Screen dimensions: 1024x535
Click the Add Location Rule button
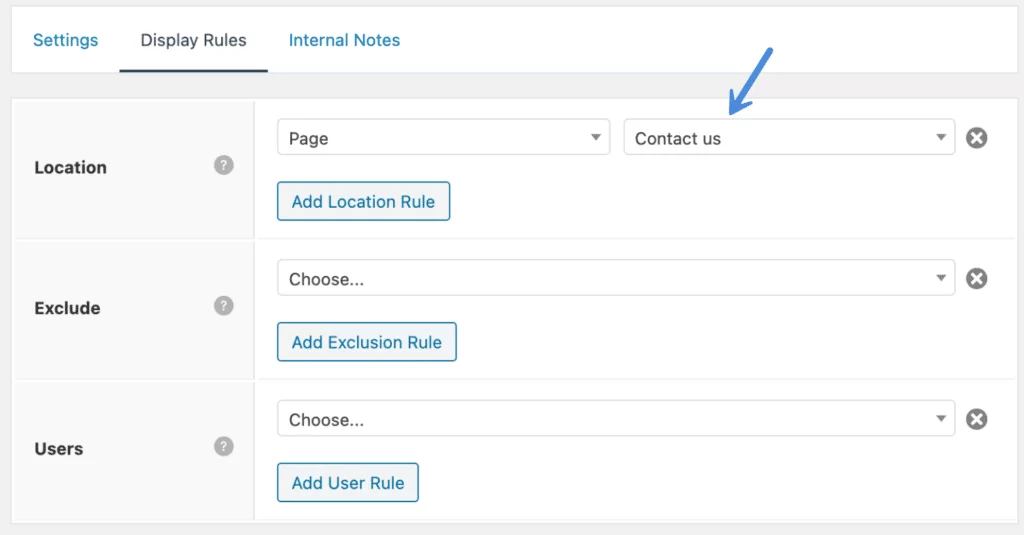pyautogui.click(x=363, y=201)
